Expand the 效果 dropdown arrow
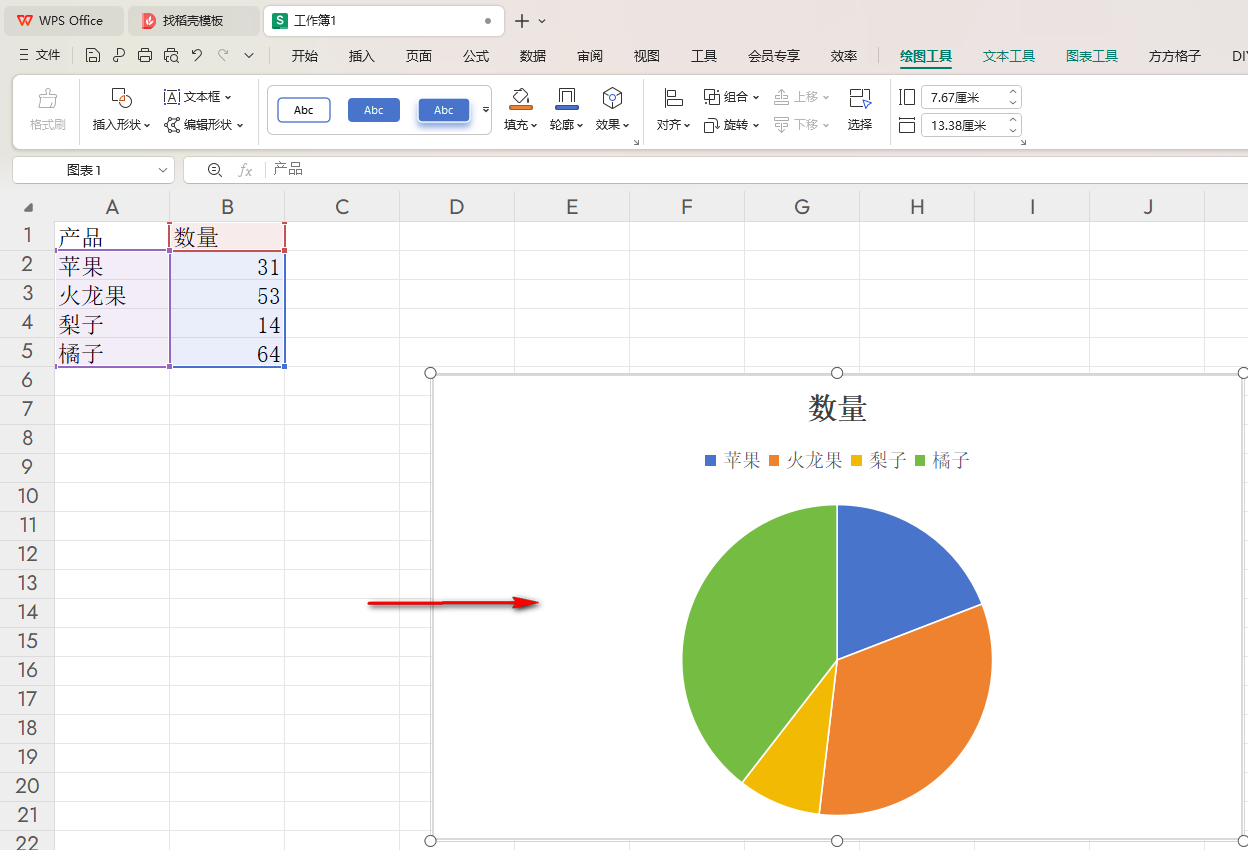This screenshot has width=1248, height=850. [x=626, y=125]
